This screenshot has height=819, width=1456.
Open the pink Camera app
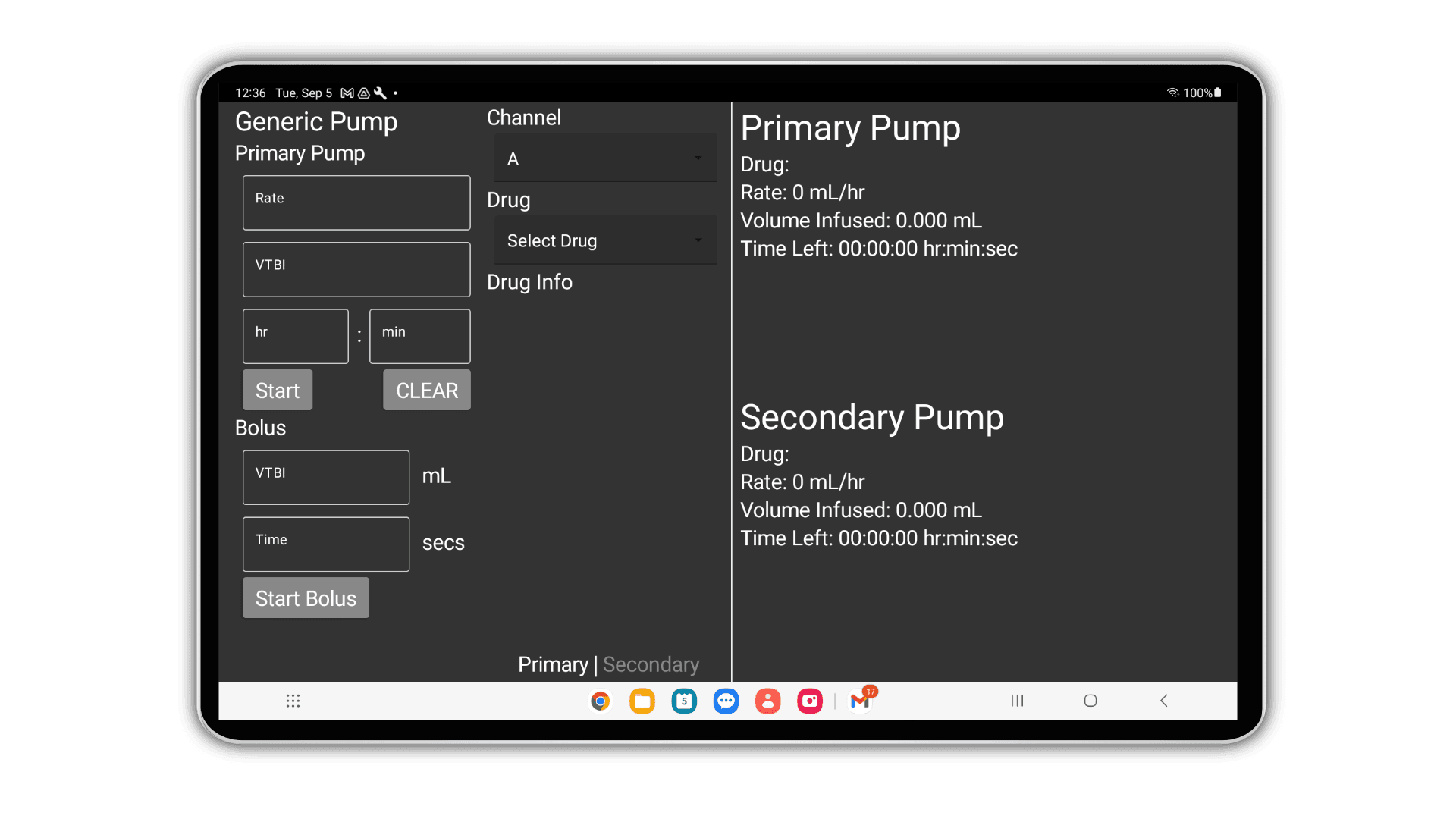tap(809, 701)
